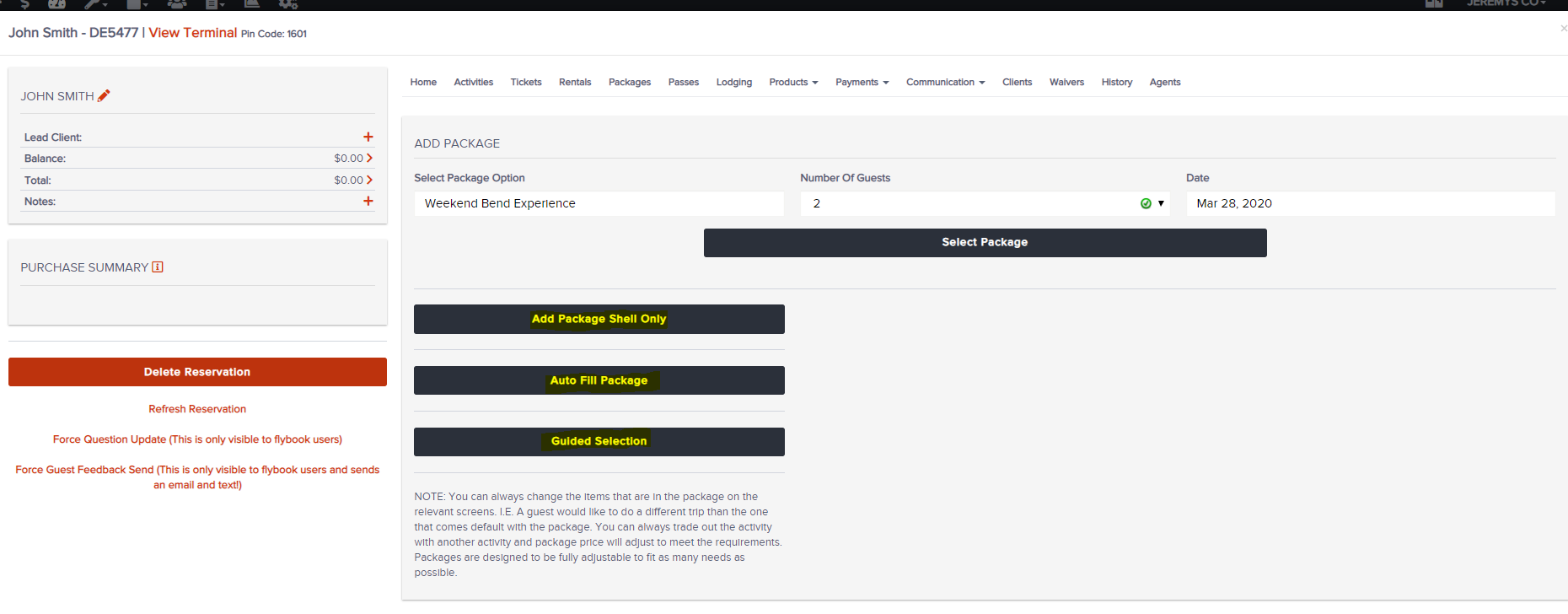The image size is (1568, 614).
Task: Click the Guided Selection button
Action: 599,442
